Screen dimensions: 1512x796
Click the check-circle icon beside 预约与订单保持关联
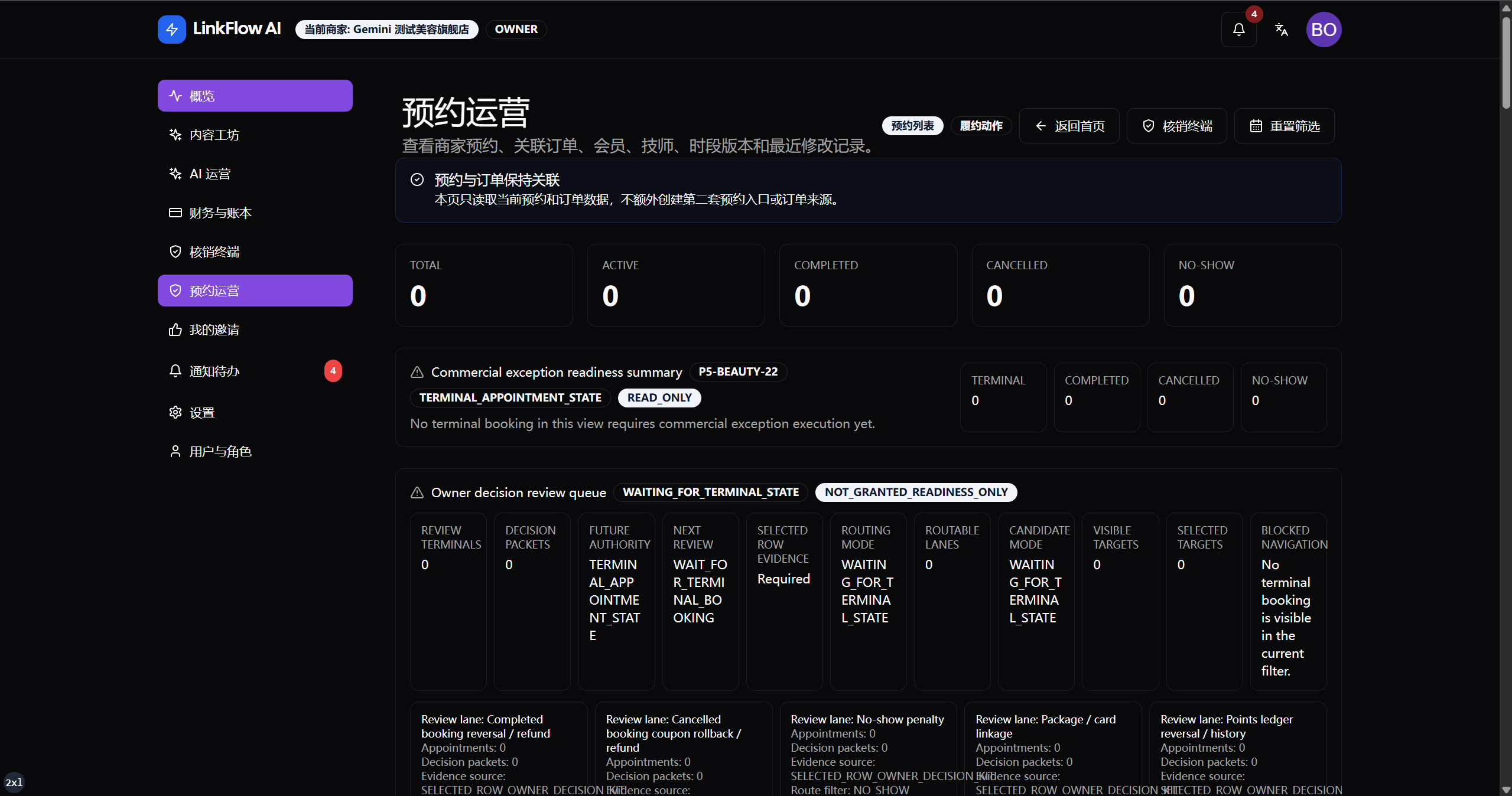click(x=417, y=180)
